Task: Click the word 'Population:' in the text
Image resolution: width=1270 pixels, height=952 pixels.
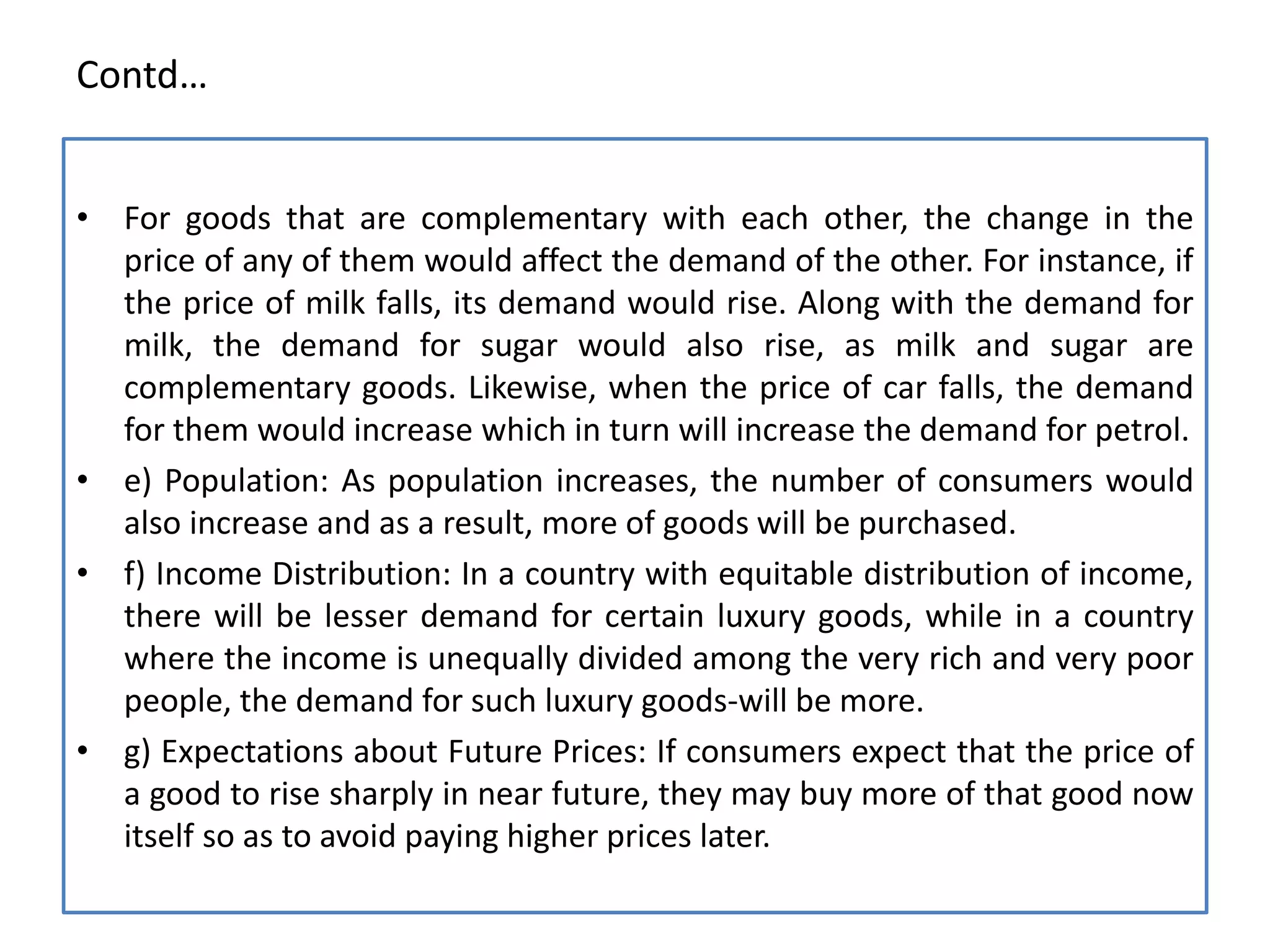Action: click(247, 482)
